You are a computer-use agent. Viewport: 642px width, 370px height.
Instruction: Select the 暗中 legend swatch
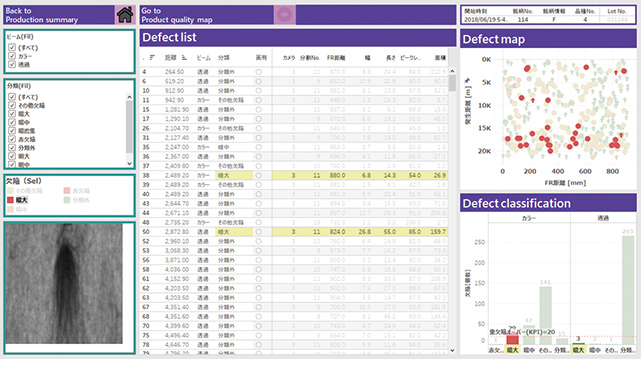pos(11,210)
